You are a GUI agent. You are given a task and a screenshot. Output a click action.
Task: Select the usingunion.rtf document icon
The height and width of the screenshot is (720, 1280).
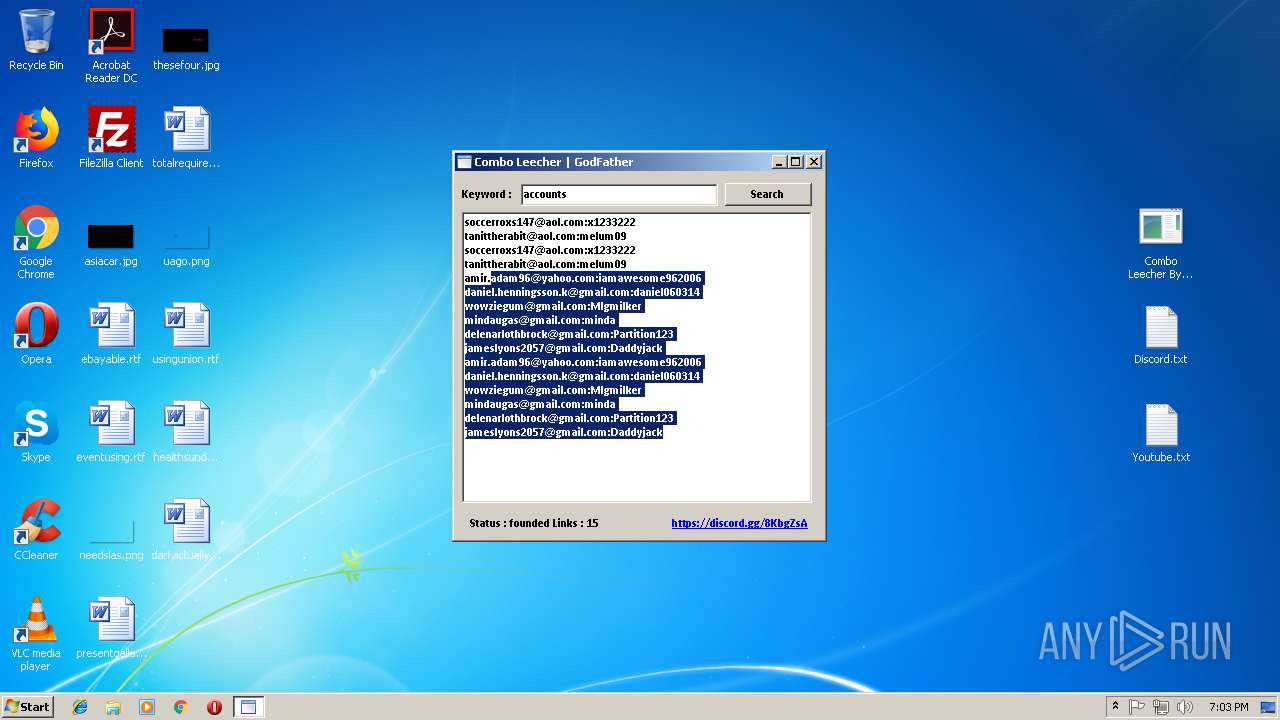pyautogui.click(x=186, y=334)
